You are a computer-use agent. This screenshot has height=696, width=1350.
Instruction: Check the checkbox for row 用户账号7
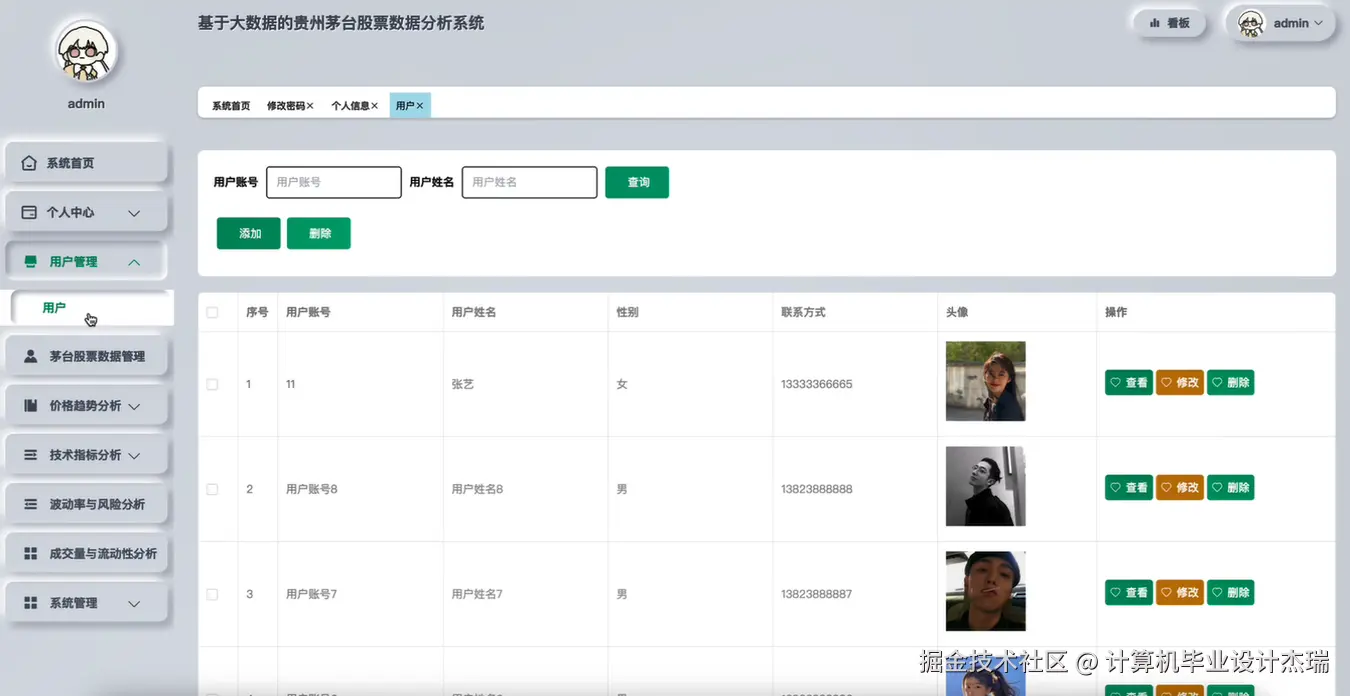(212, 594)
